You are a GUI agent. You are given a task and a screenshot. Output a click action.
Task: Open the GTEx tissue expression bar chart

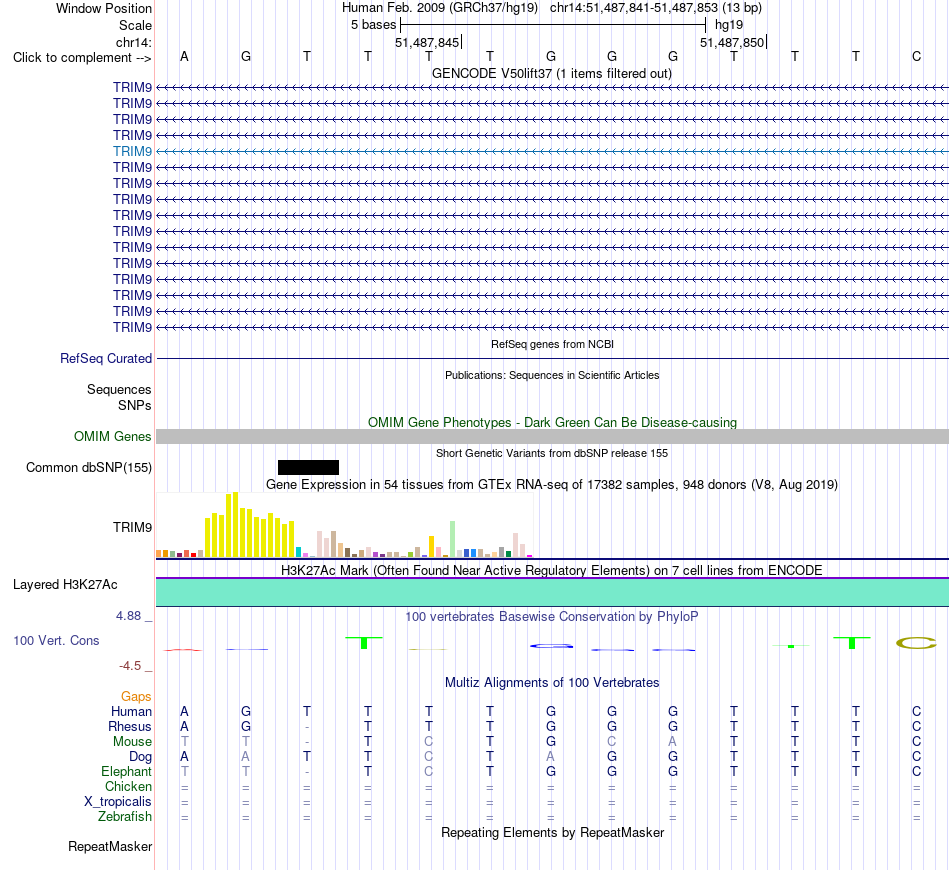(344, 525)
